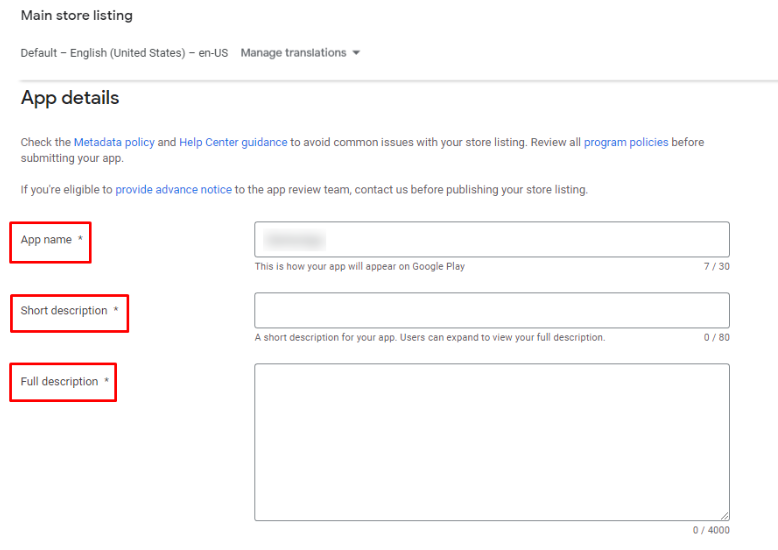The height and width of the screenshot is (550, 778).
Task: Click into the Short description field
Action: point(491,310)
